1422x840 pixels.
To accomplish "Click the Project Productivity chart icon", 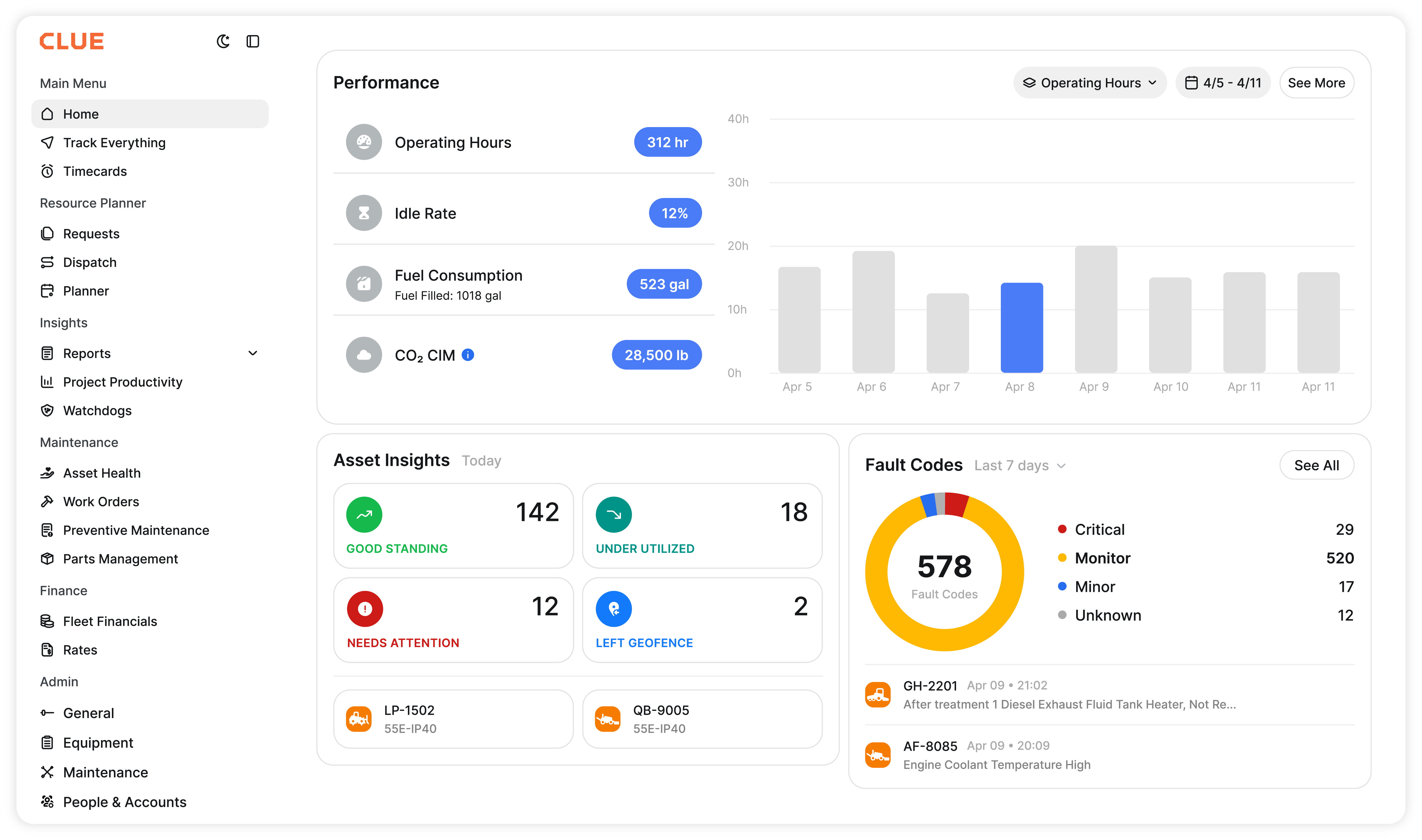I will tap(48, 382).
